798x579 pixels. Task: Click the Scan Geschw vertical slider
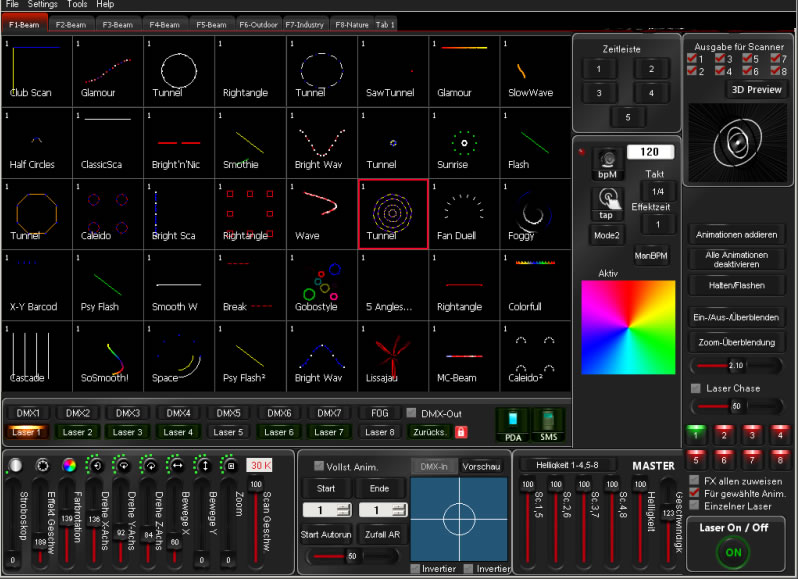pos(255,522)
